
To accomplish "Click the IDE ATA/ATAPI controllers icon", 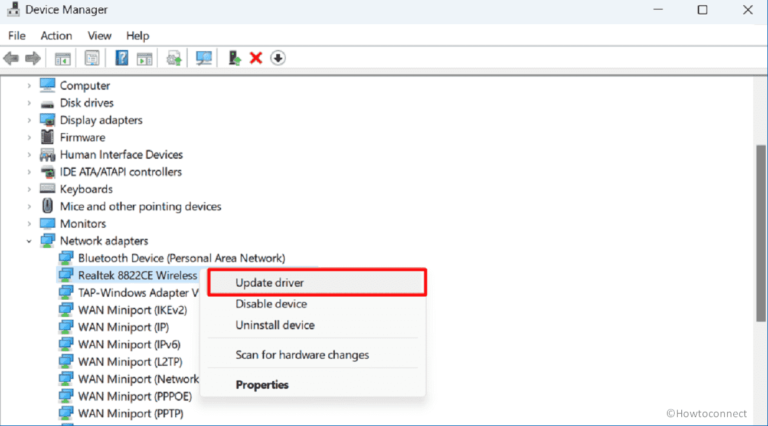I will [48, 172].
